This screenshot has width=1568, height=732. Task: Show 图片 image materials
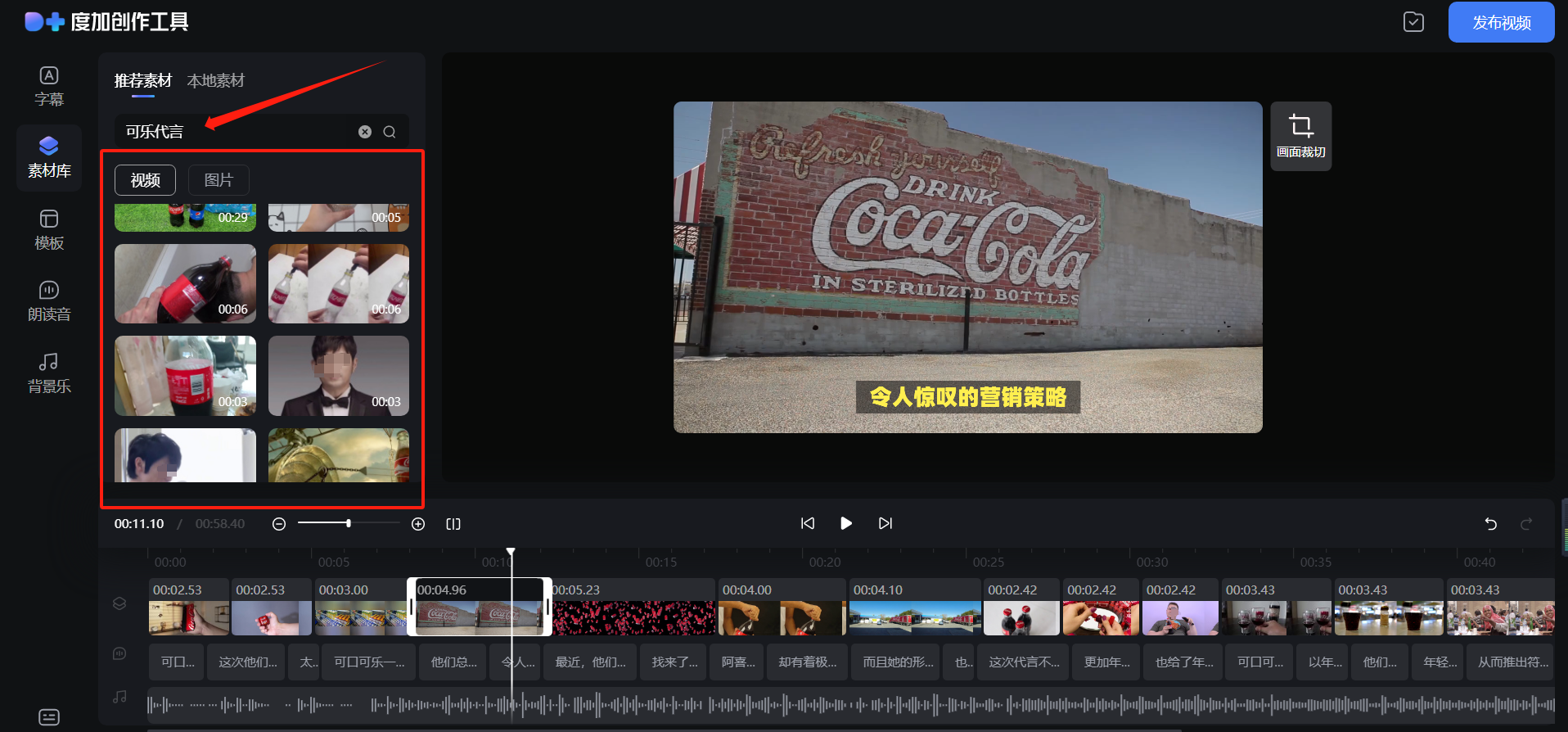click(219, 180)
